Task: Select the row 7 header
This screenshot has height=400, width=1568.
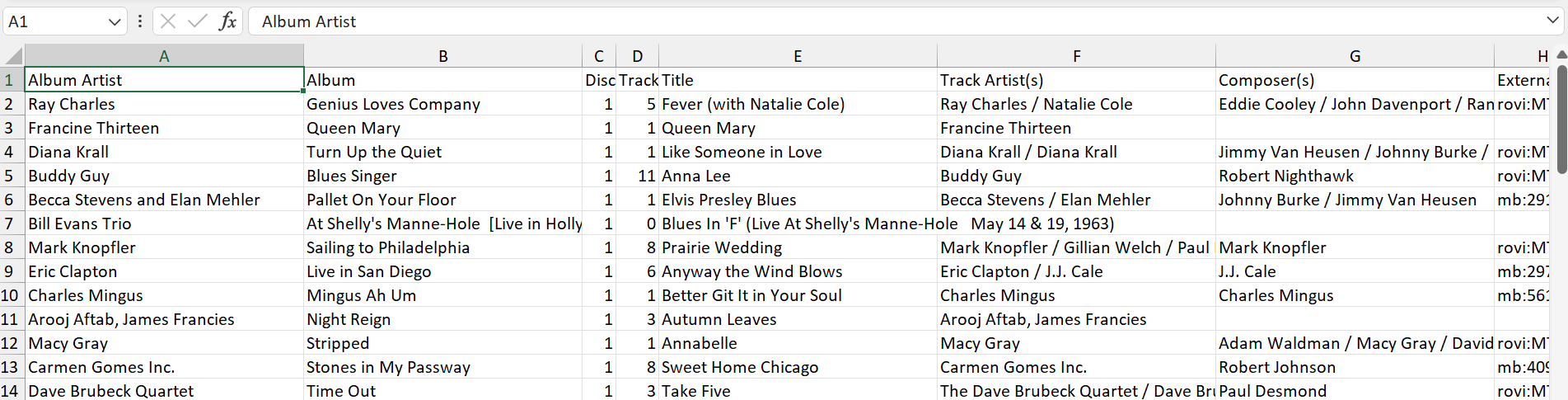Action: tap(10, 224)
